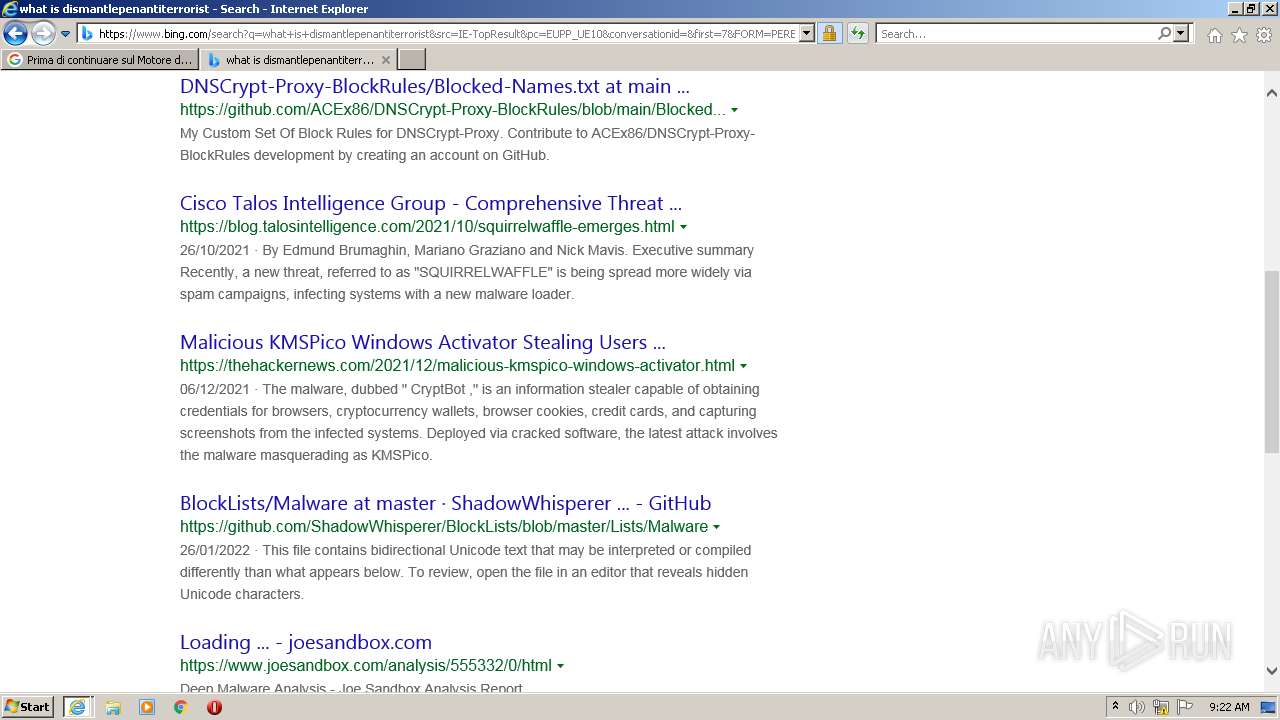Click the snippet about CryptBot stealer
This screenshot has height=720, width=1280.
(479, 422)
